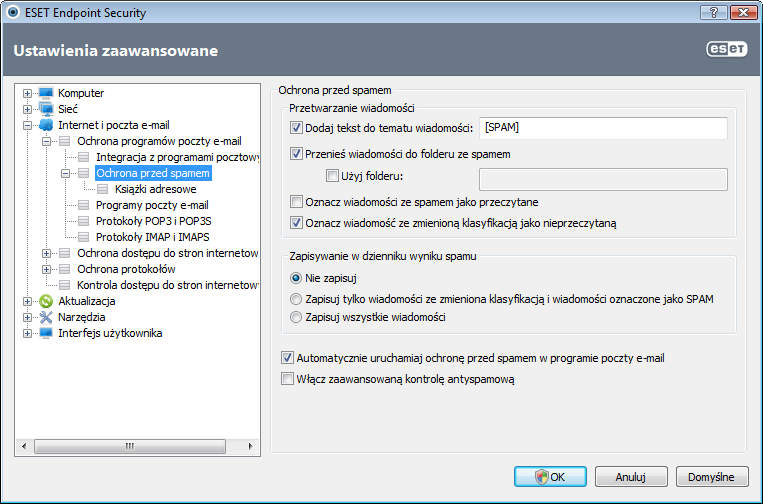Click the page icon beside Protokoły IMAP i IMAPS
Image resolution: width=763 pixels, height=504 pixels.
(83, 237)
